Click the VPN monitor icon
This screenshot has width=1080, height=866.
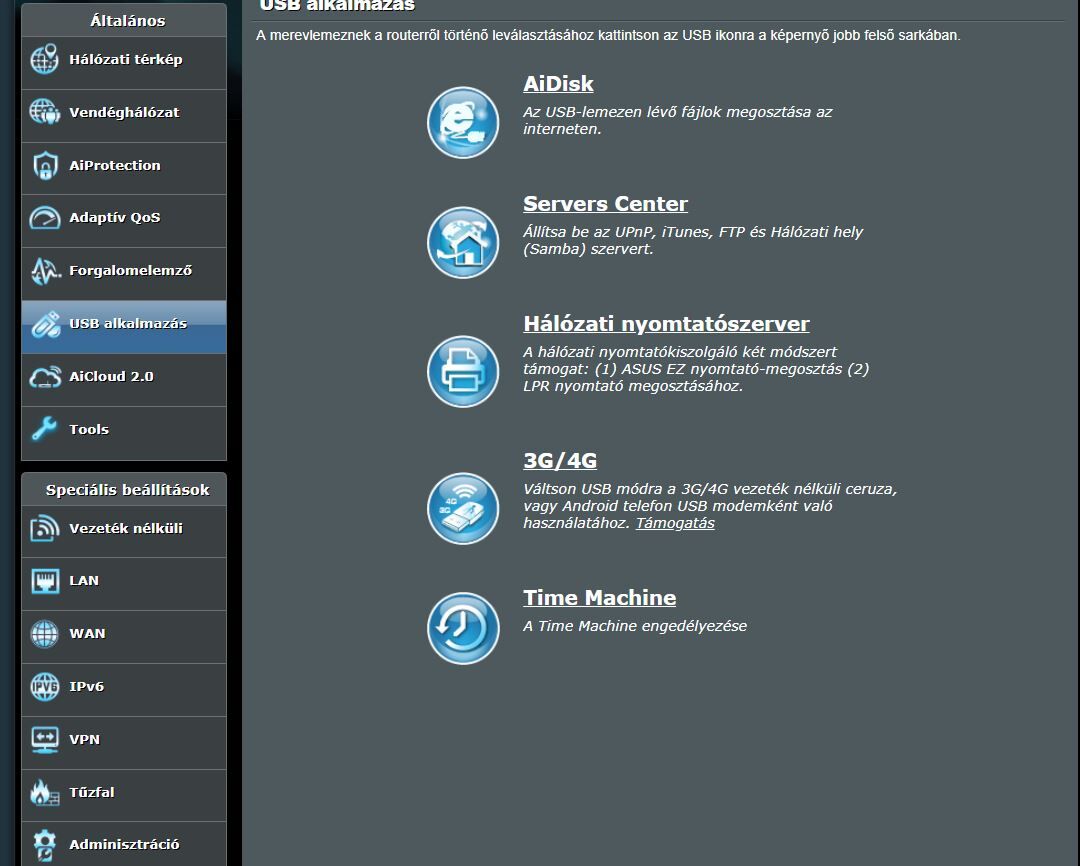(45, 739)
